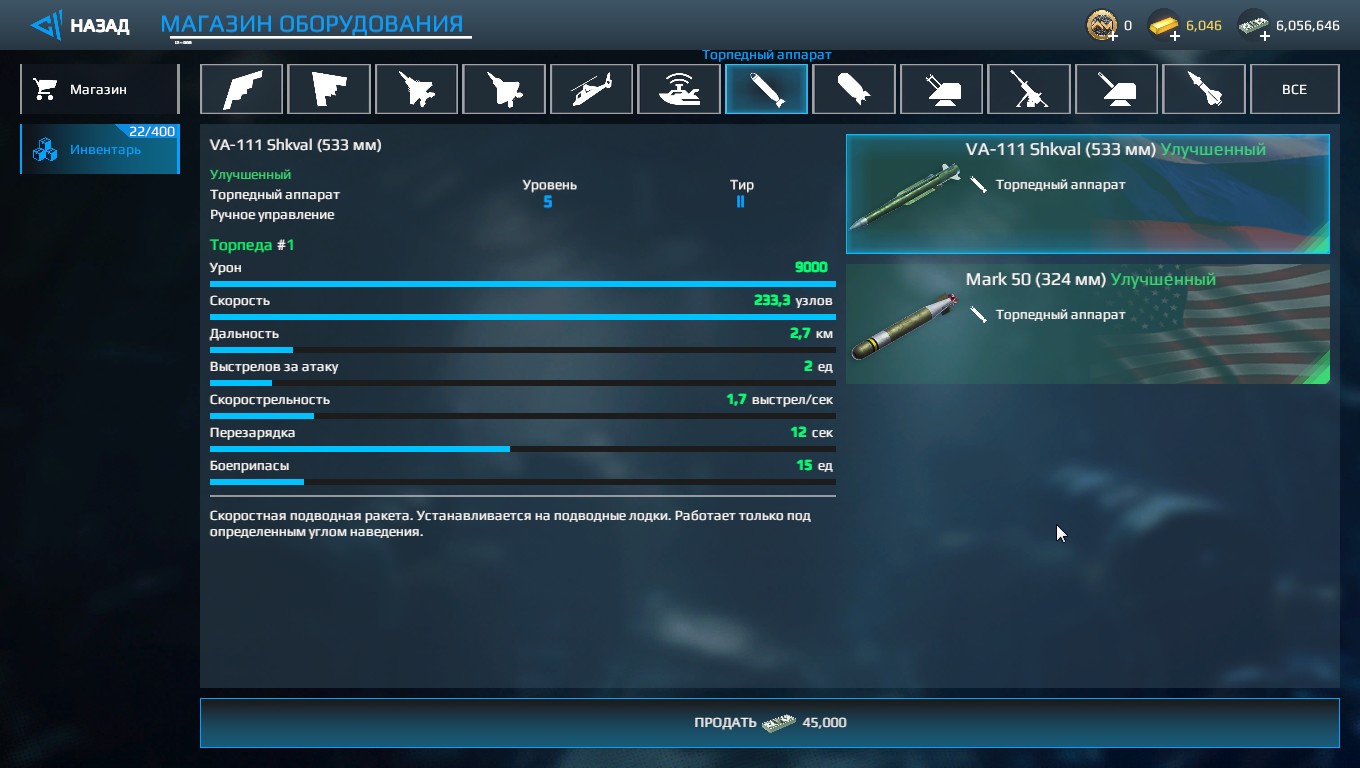Select the fighter jet category icon
The height and width of the screenshot is (768, 1360).
tap(416, 89)
